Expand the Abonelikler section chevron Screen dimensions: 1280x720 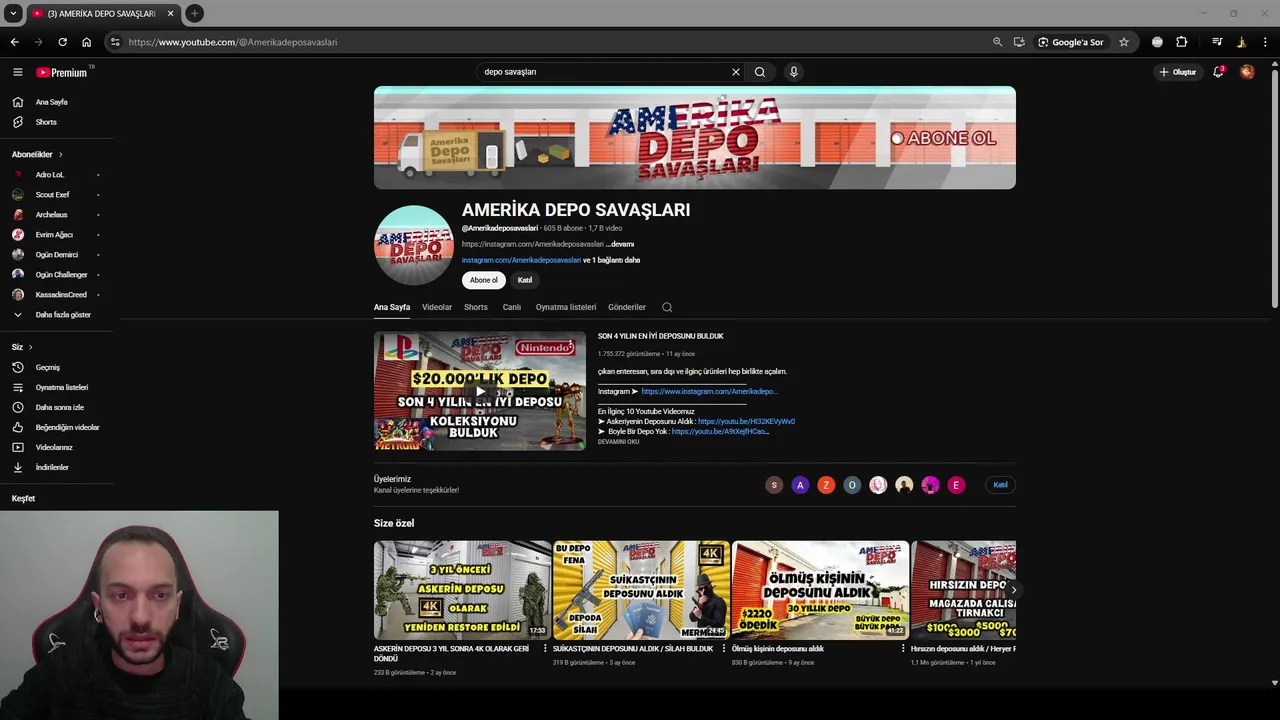point(60,155)
